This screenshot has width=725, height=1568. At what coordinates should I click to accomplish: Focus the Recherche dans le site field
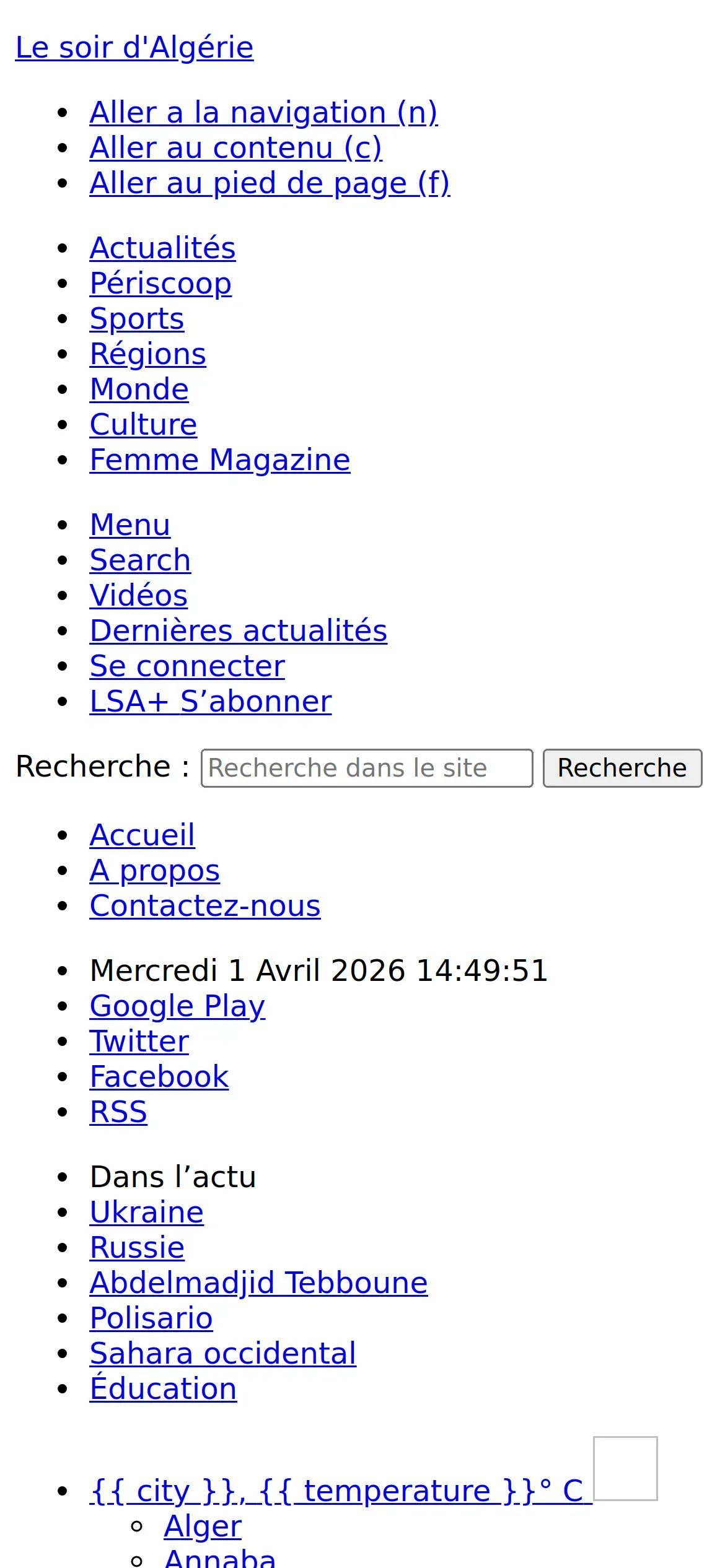click(x=367, y=768)
